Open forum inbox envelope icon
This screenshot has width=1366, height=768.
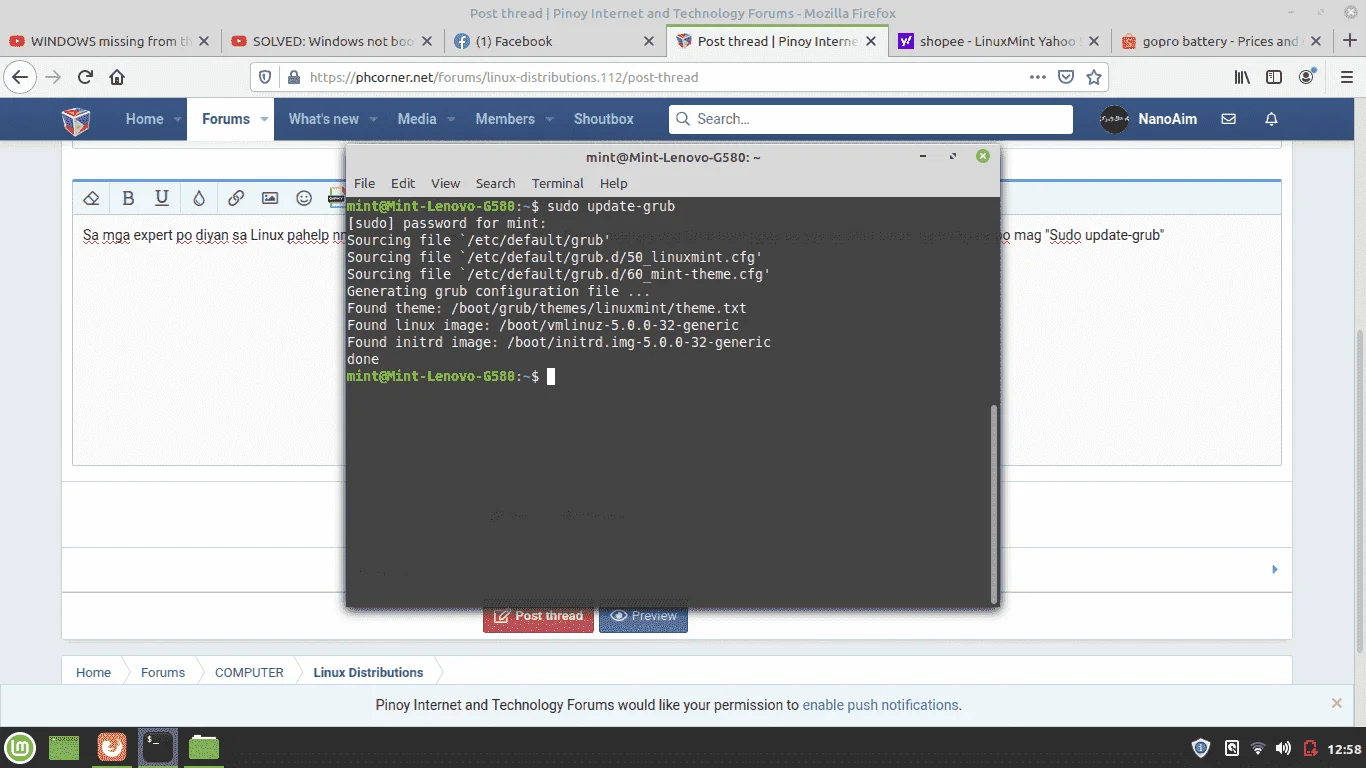[1228, 119]
